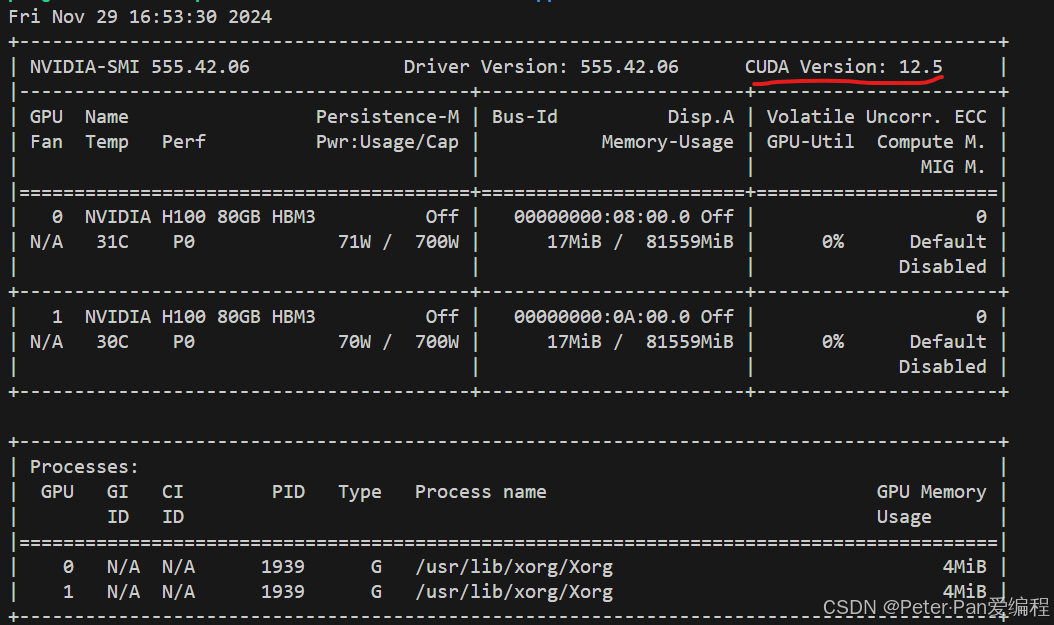1054x625 pixels.
Task: Click the "30C" temperature value
Action: [x=112, y=342]
